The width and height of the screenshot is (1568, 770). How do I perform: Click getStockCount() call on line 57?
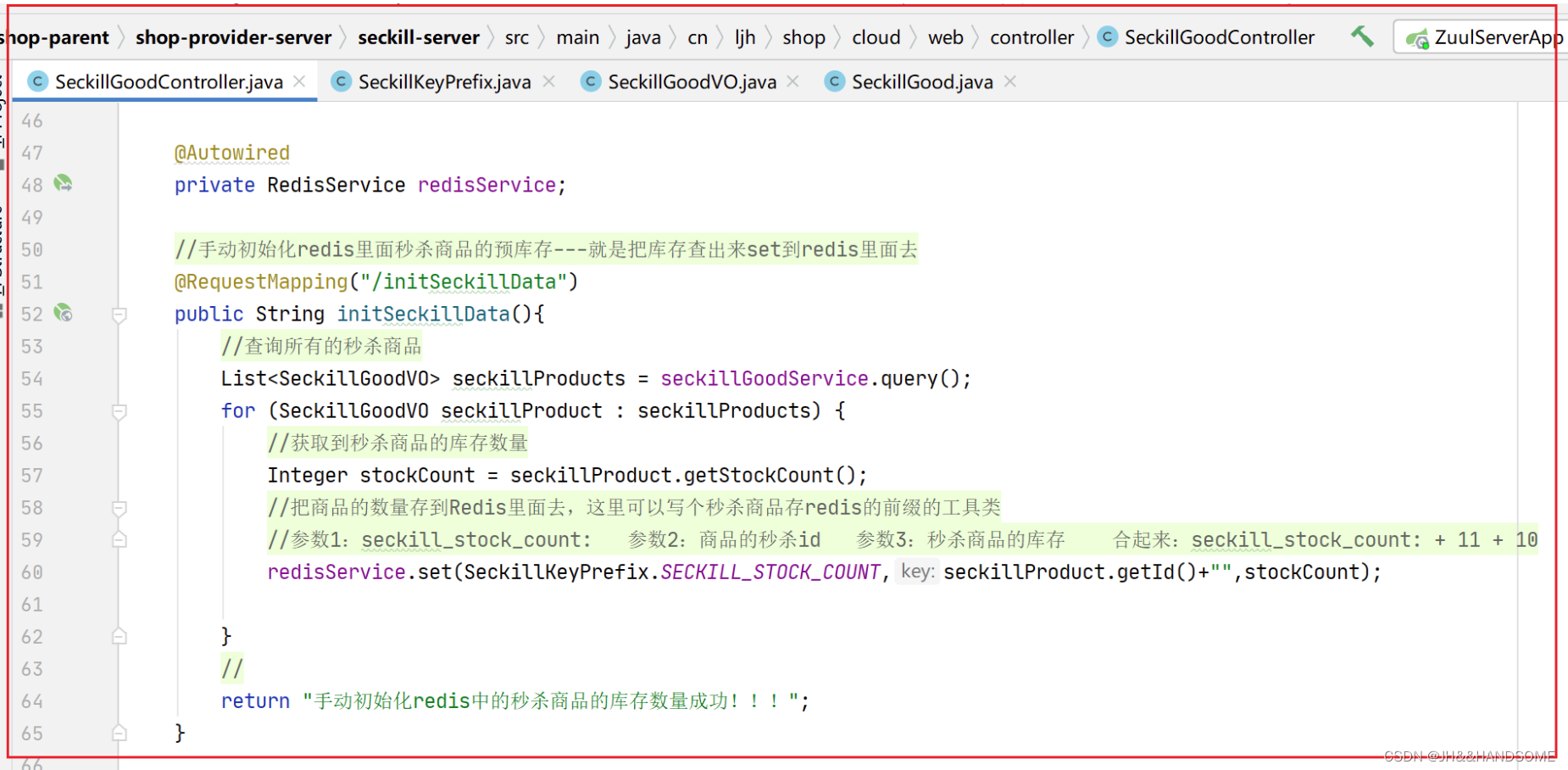pos(770,475)
